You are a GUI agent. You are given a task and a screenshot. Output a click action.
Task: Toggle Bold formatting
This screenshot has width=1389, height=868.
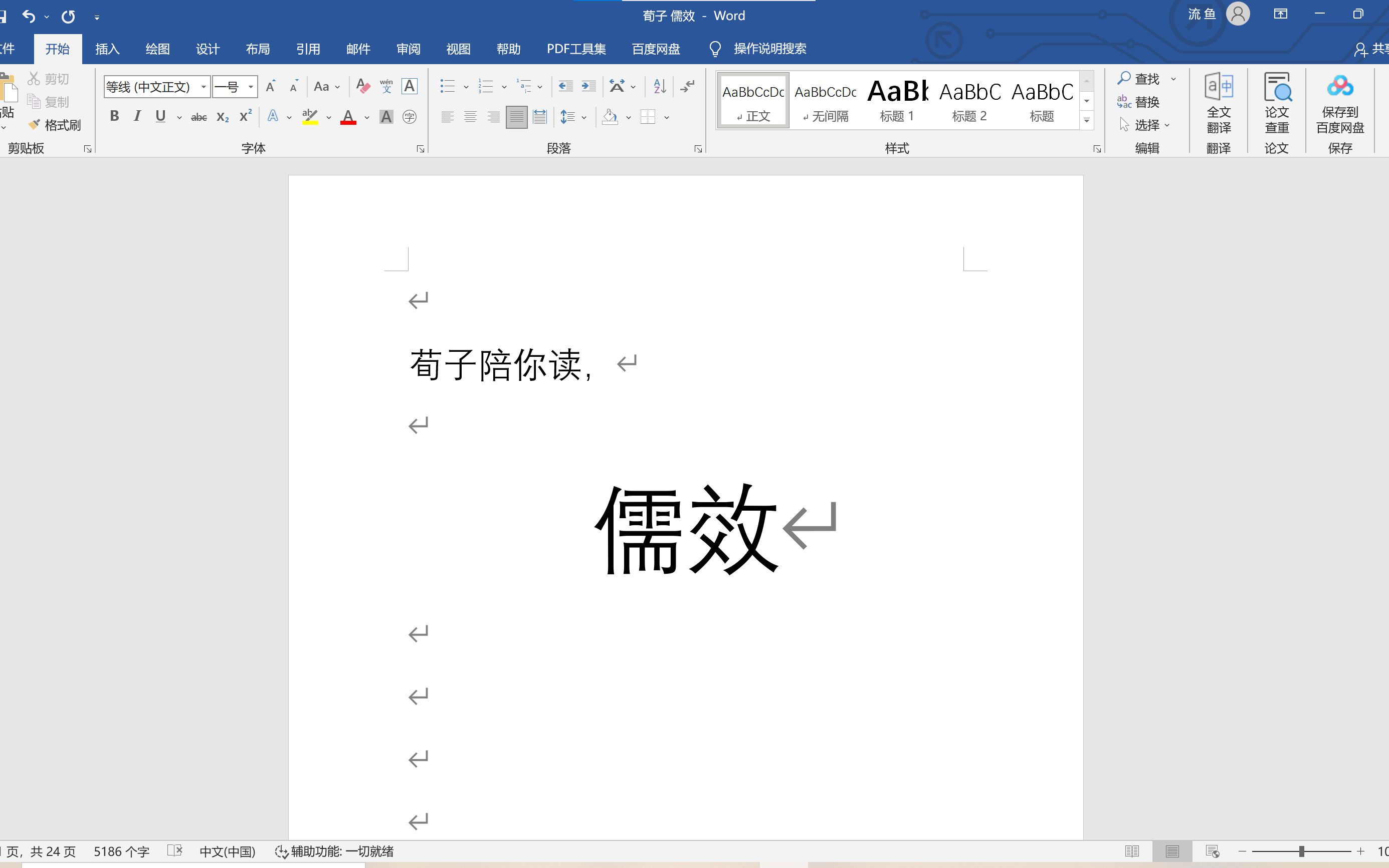[114, 117]
